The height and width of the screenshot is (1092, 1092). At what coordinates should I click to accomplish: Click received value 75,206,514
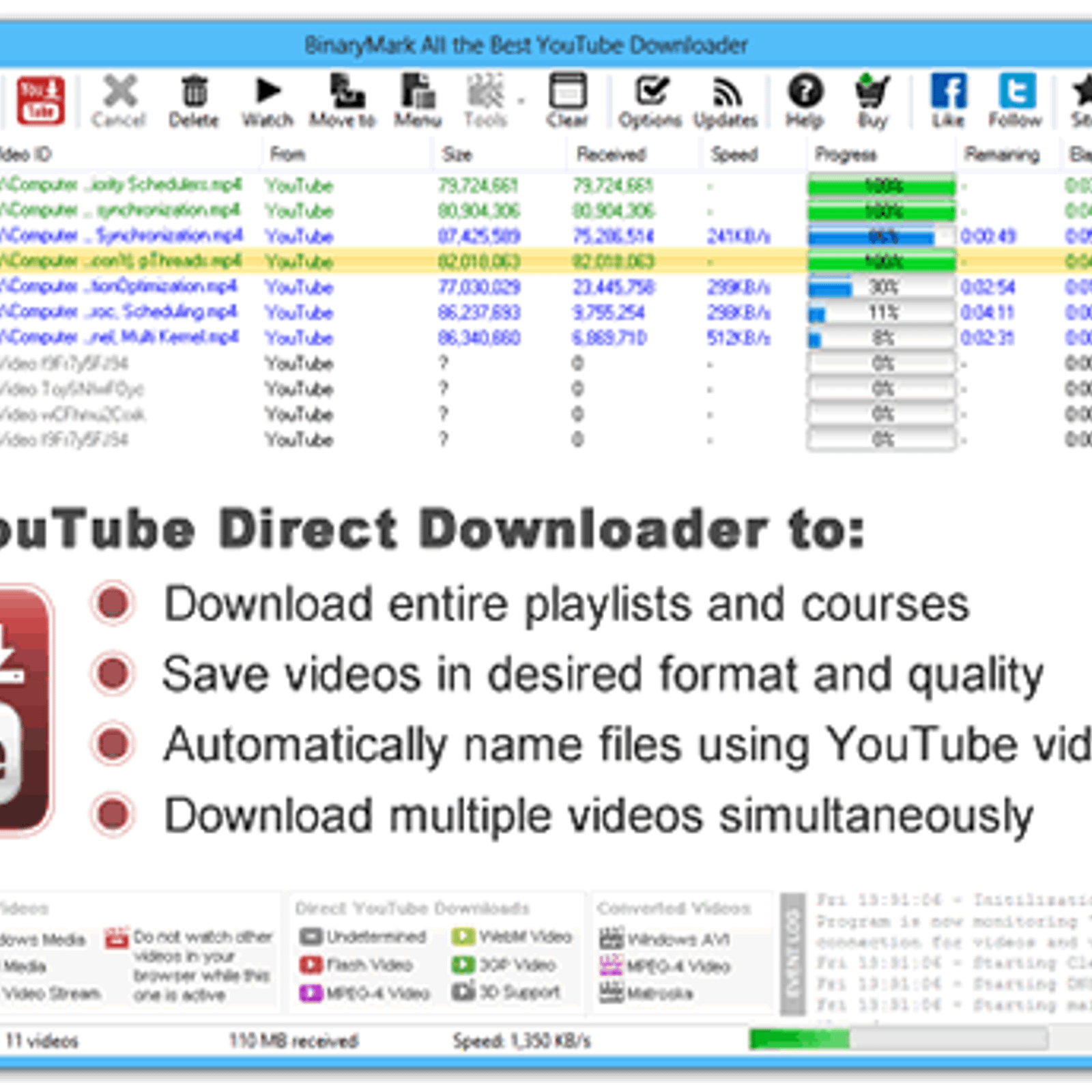point(613,236)
